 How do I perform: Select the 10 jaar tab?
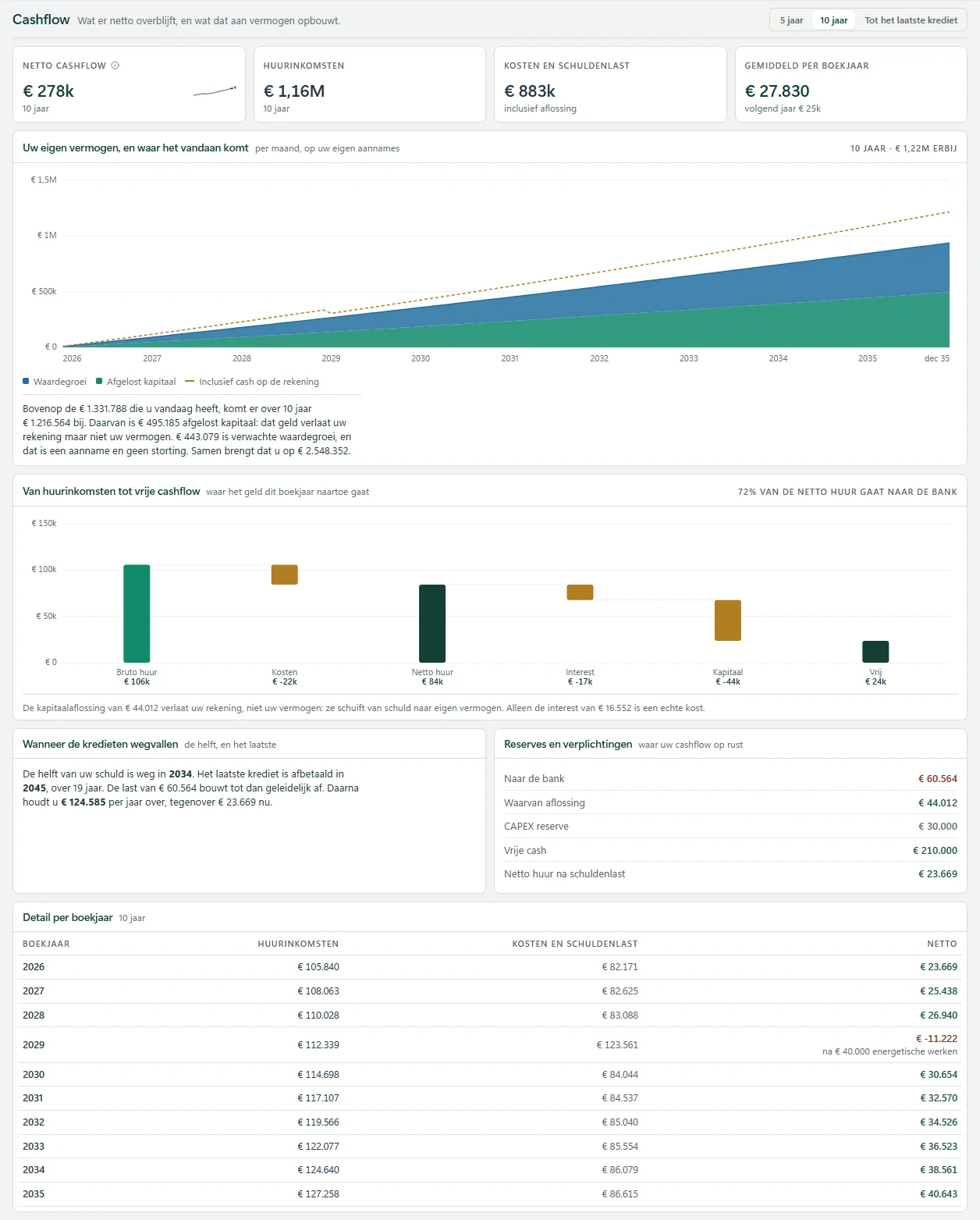(833, 20)
